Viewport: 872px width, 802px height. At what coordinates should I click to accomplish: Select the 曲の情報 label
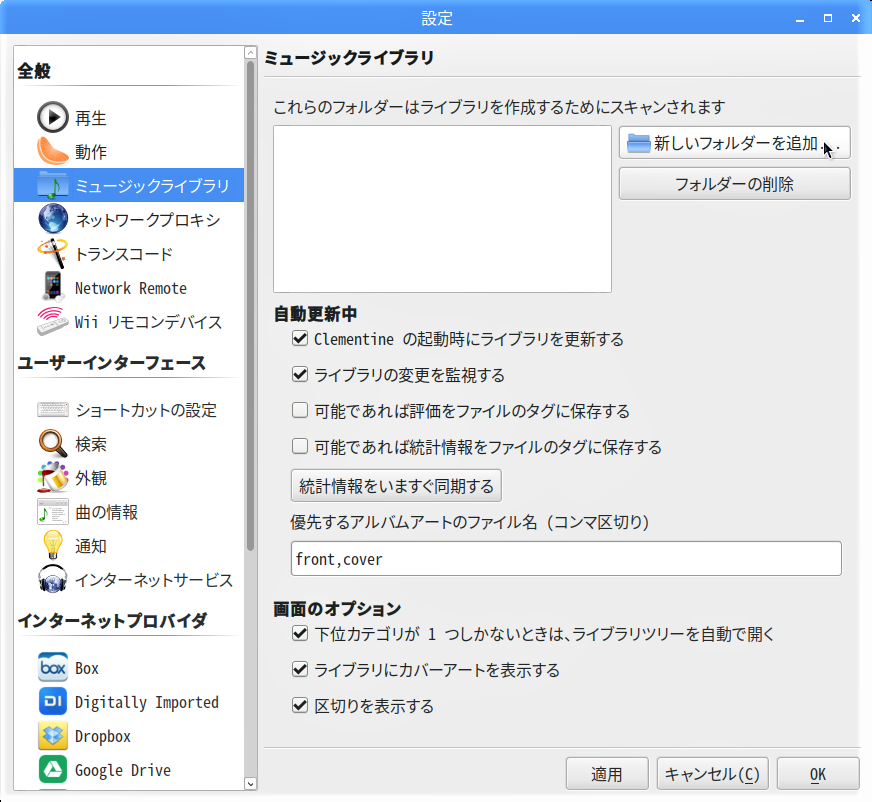(x=106, y=512)
